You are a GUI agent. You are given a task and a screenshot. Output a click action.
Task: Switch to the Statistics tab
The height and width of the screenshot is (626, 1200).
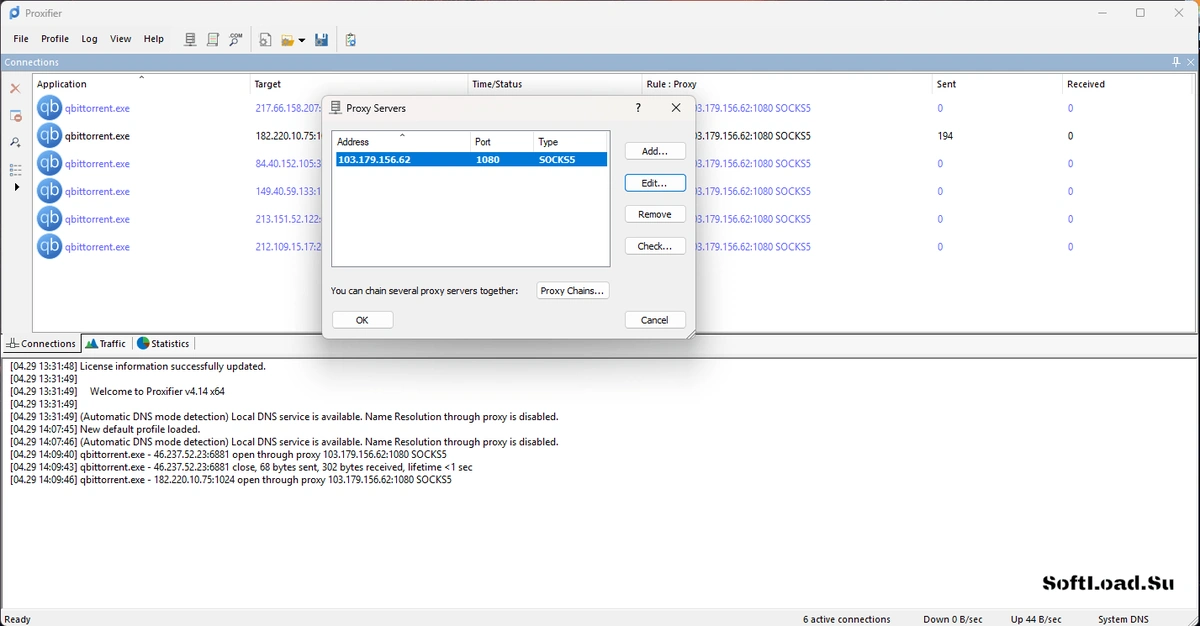[163, 343]
